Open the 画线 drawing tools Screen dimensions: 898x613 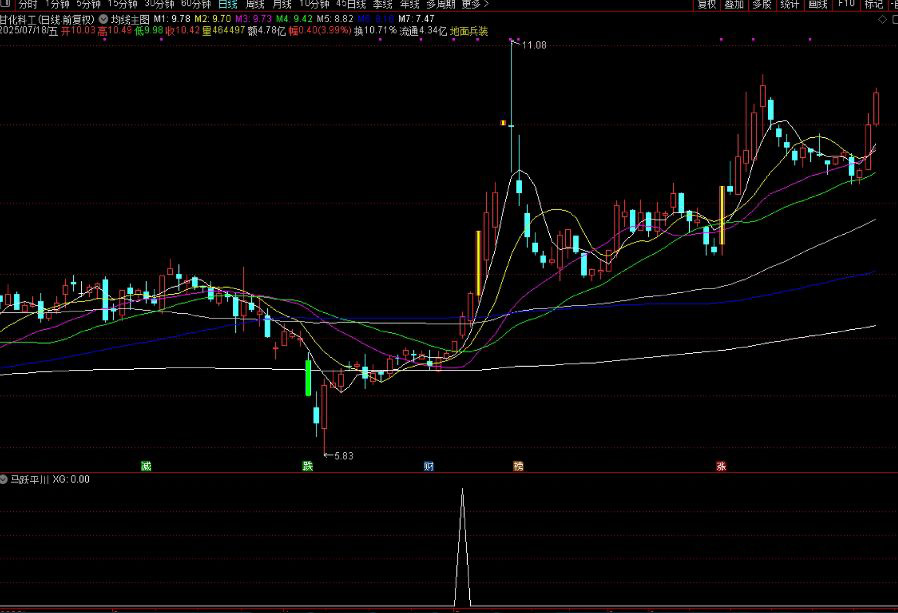pyautogui.click(x=818, y=4)
